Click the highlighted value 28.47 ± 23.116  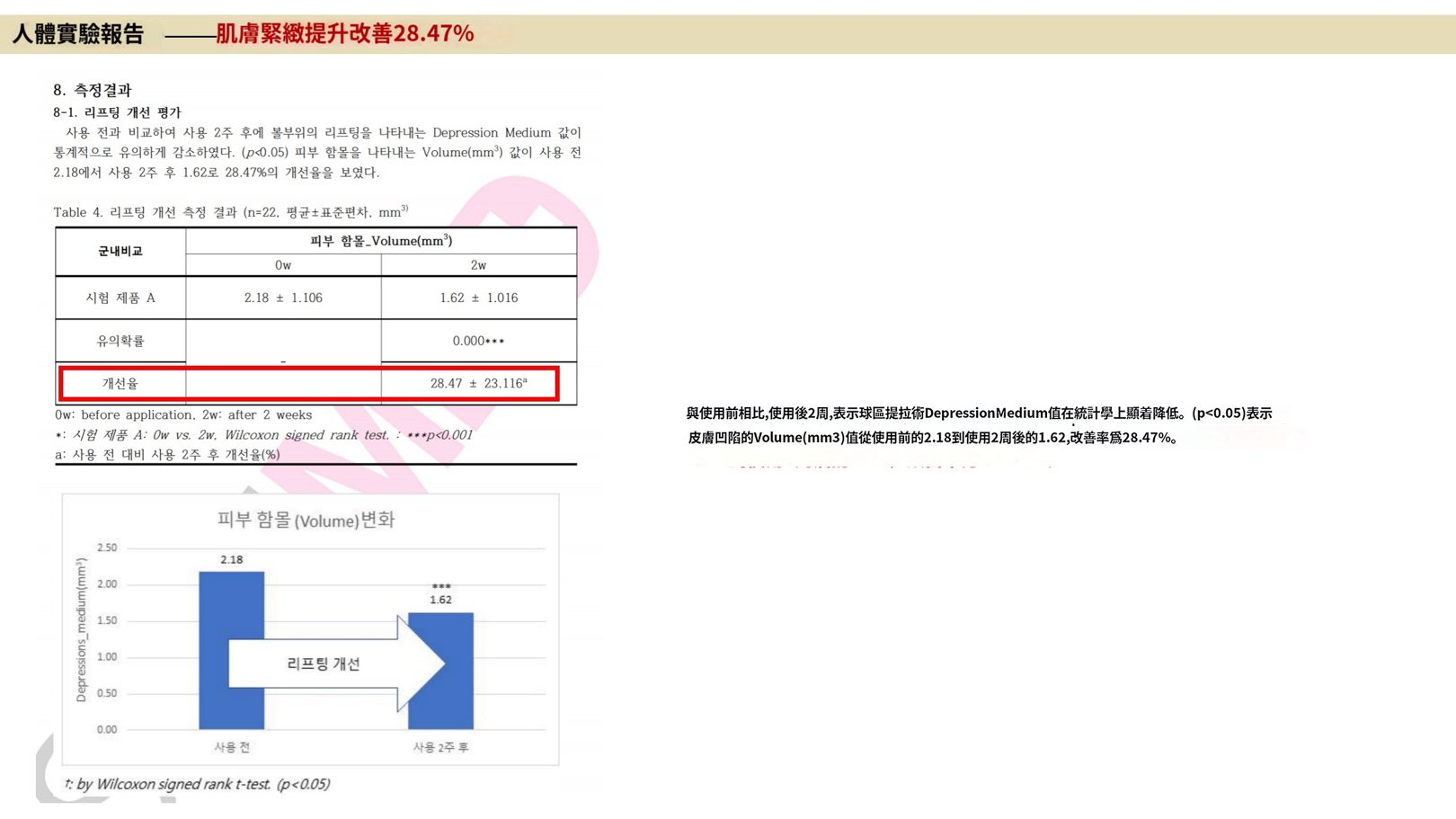click(x=478, y=384)
